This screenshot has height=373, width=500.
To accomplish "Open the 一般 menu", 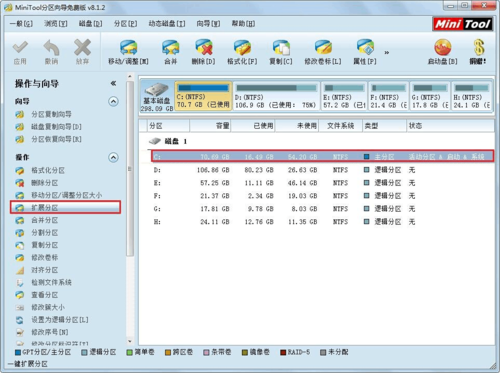I will (x=21, y=24).
